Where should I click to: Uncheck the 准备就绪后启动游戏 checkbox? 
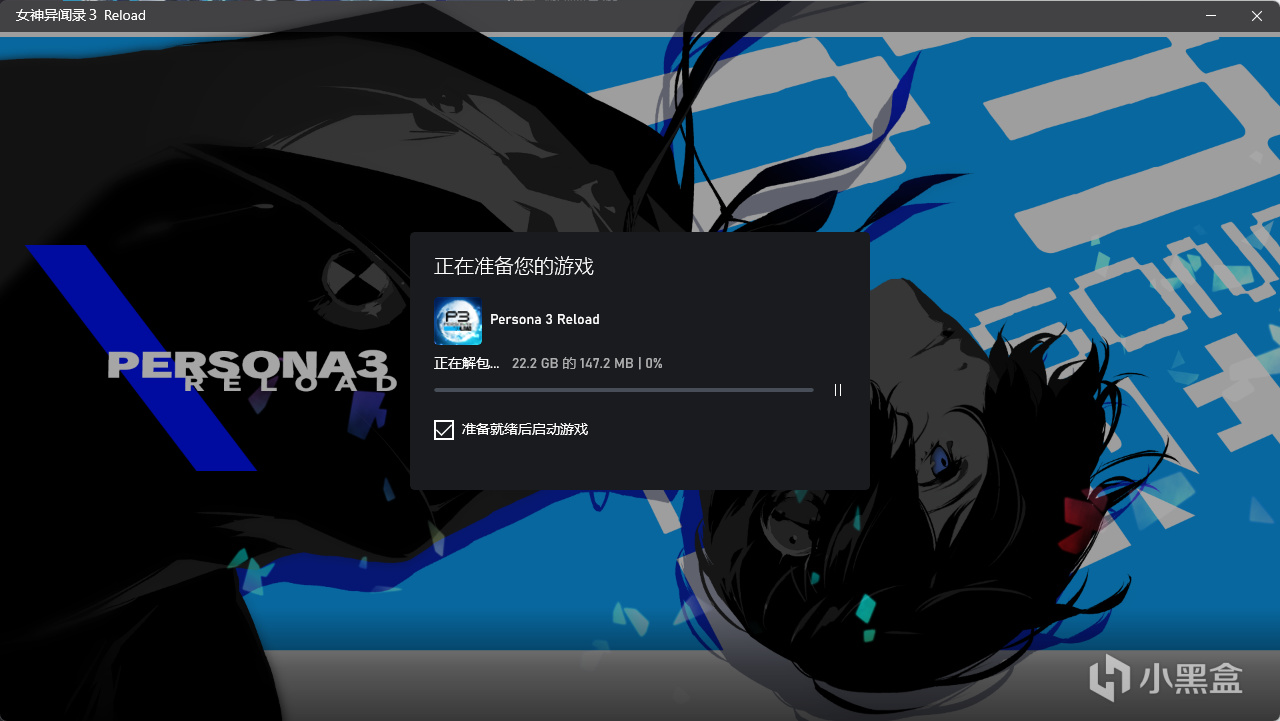click(444, 430)
